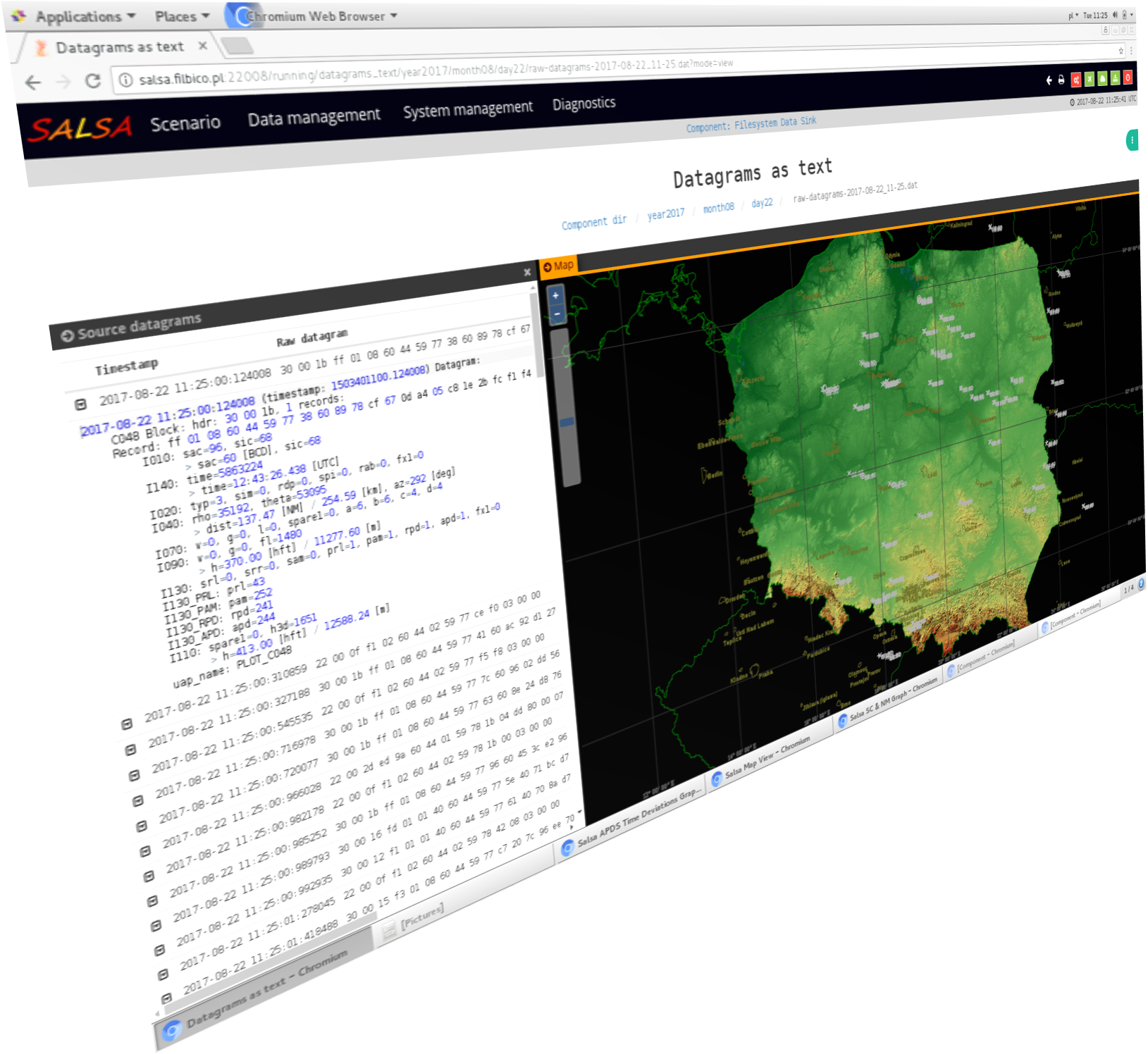Click the SALSA logo
Screen dimensions: 1148x1054
80,128
